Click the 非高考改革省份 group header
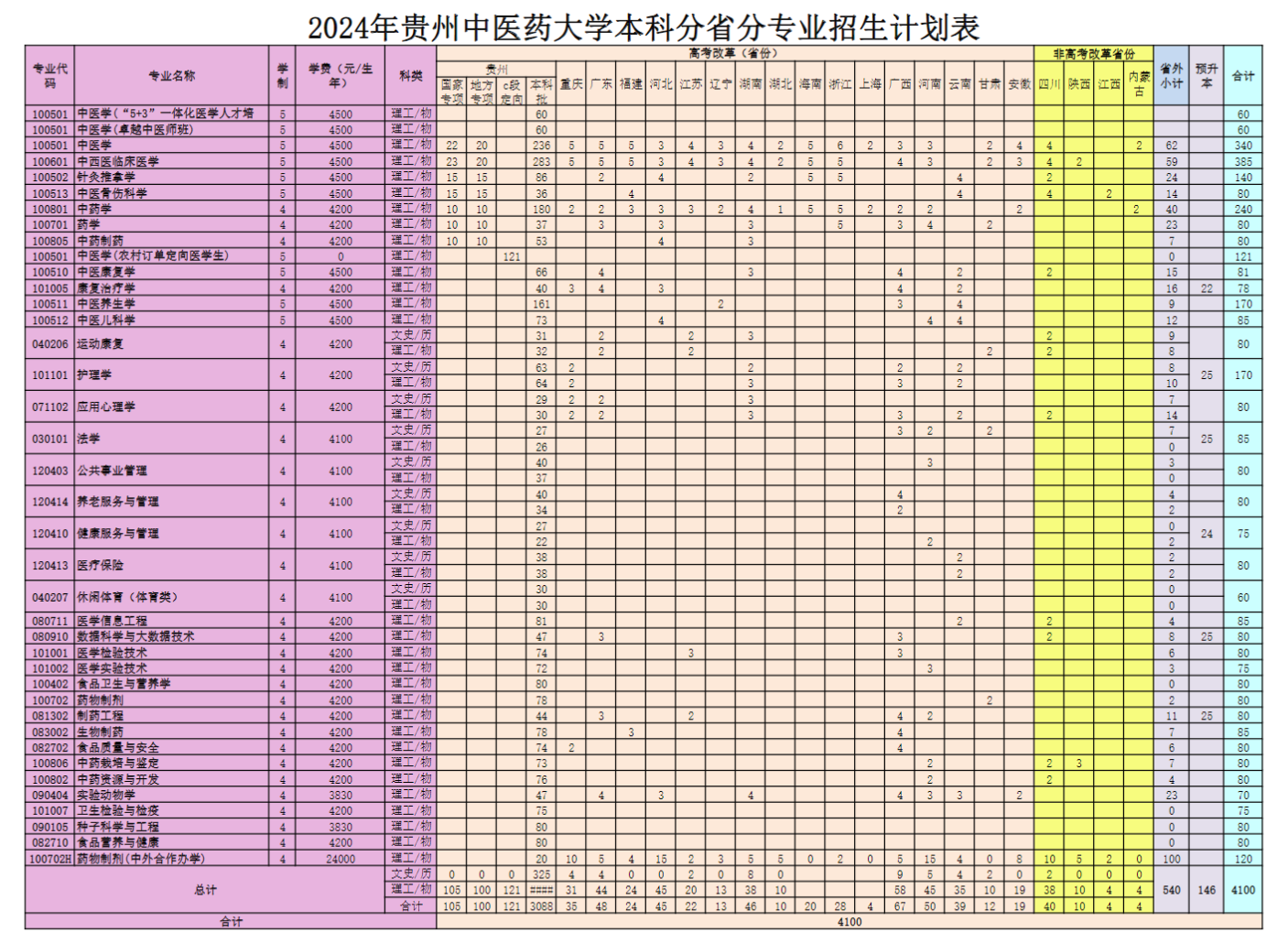This screenshot has height=943, width=1288. (x=1093, y=53)
